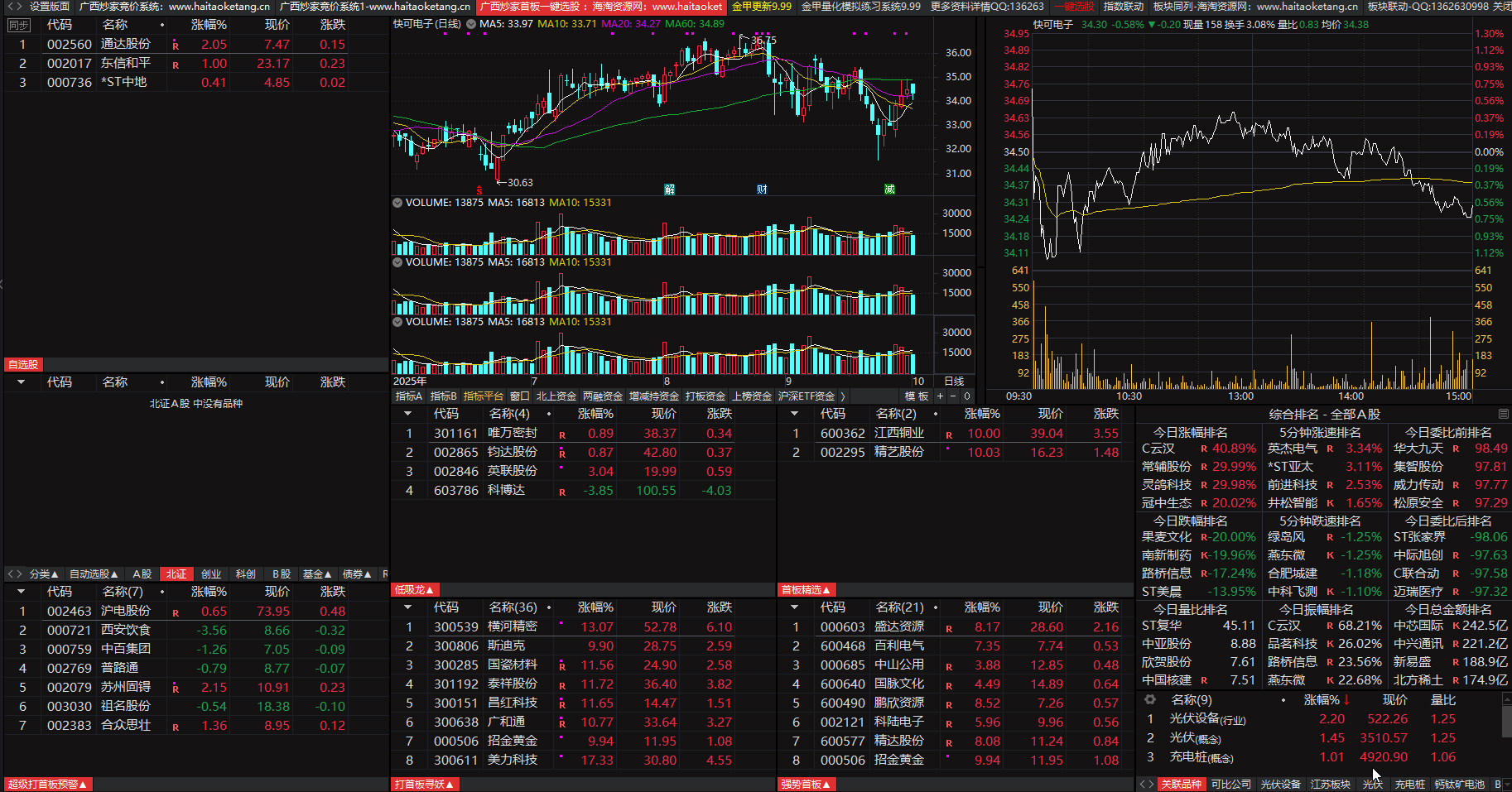Expand the MA indicator dropdown next to 快可电子(日线)
This screenshot has height=792, width=1512.
[471, 24]
